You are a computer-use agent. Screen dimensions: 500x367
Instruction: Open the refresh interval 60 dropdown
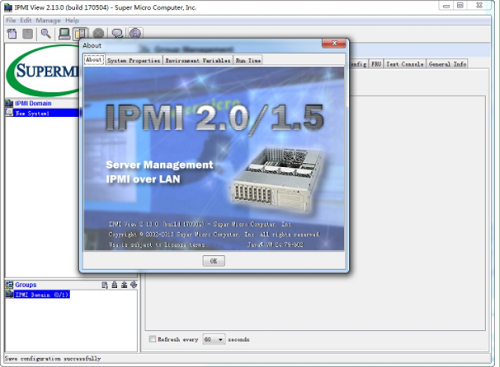pos(214,339)
